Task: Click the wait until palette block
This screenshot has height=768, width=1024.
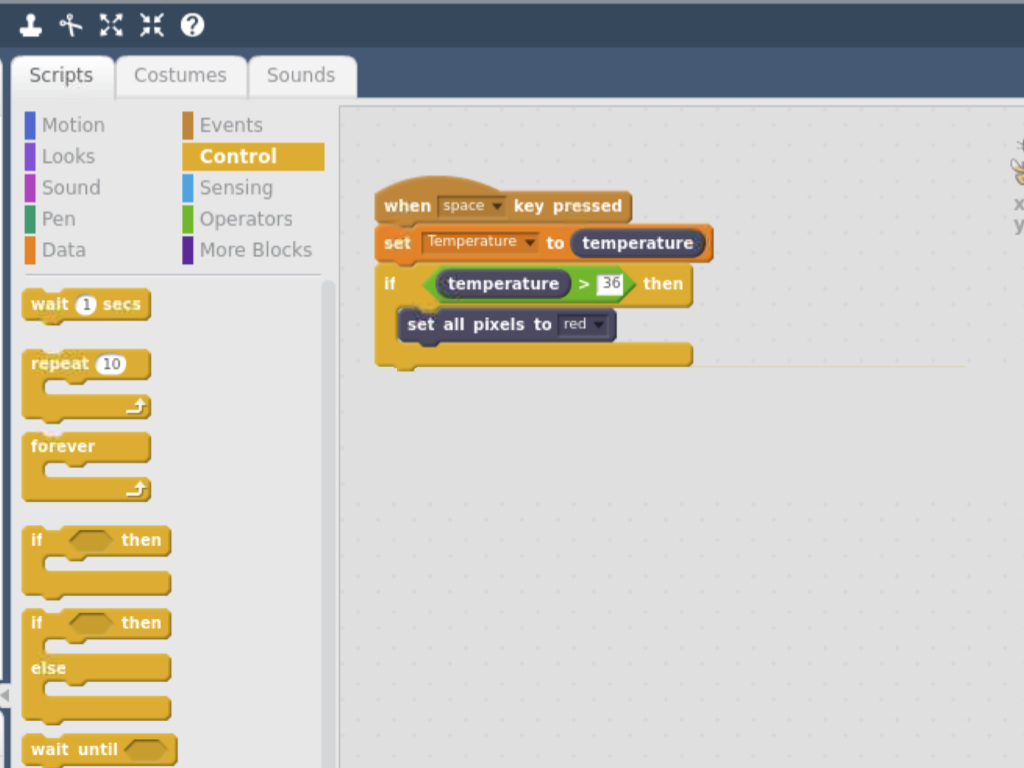Action: (99, 750)
